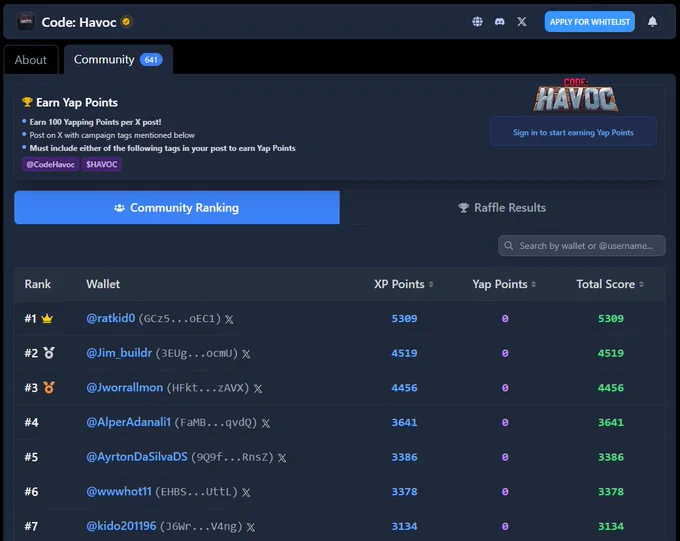Click XP Points value 4519
The image size is (680, 541).
(x=404, y=353)
